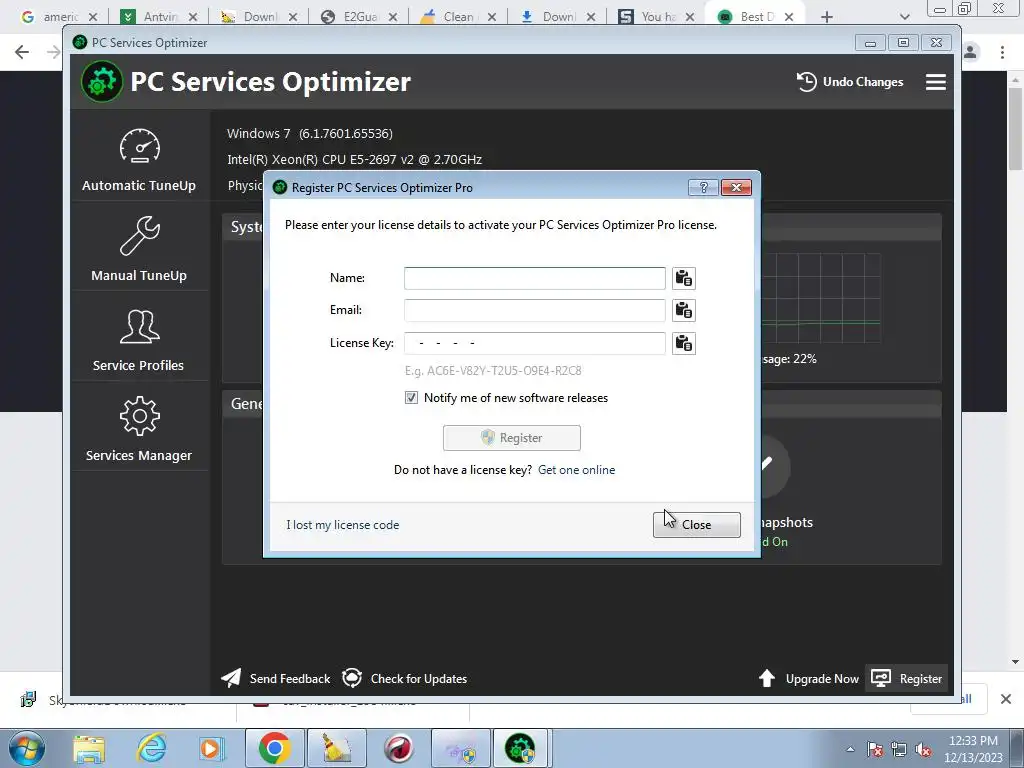Launch Internet Explorer from the taskbar

(152, 748)
